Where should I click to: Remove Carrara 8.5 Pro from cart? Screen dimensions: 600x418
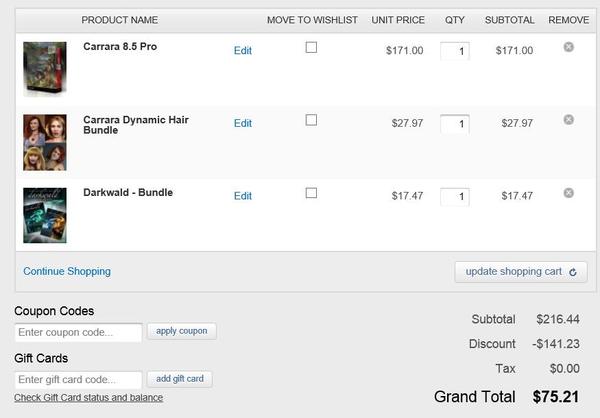point(569,47)
